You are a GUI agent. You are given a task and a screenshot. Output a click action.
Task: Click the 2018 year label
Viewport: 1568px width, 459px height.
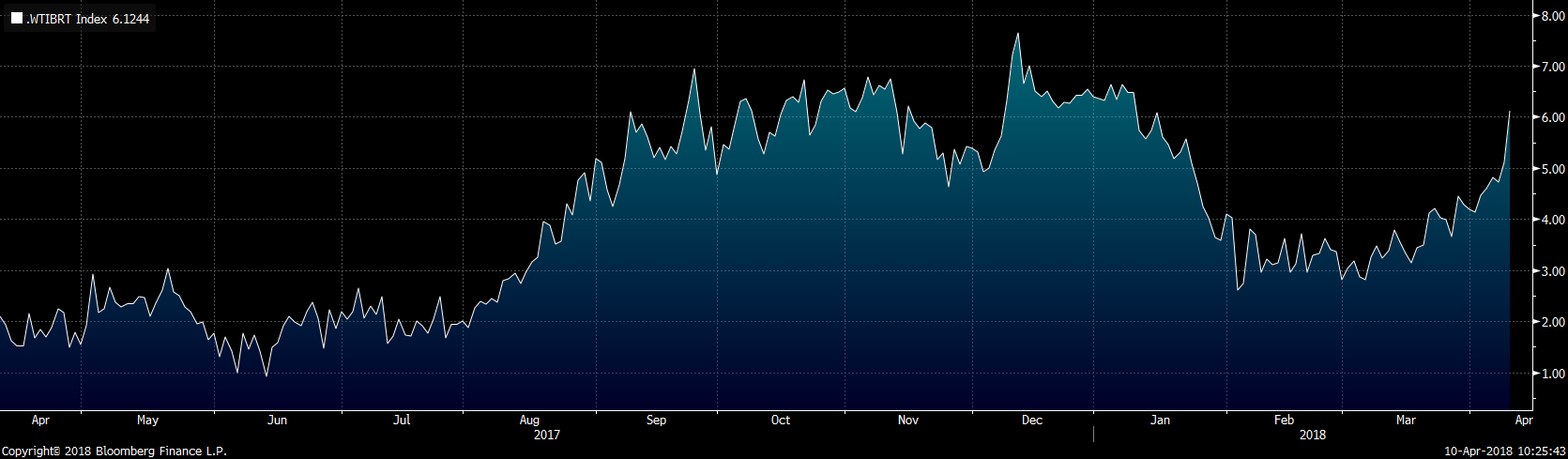point(1313,435)
